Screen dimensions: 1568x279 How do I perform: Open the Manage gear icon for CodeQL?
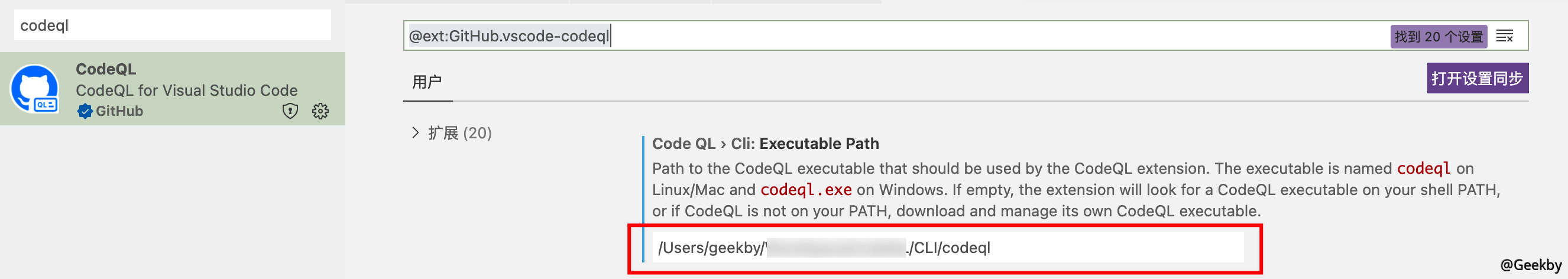coord(320,111)
